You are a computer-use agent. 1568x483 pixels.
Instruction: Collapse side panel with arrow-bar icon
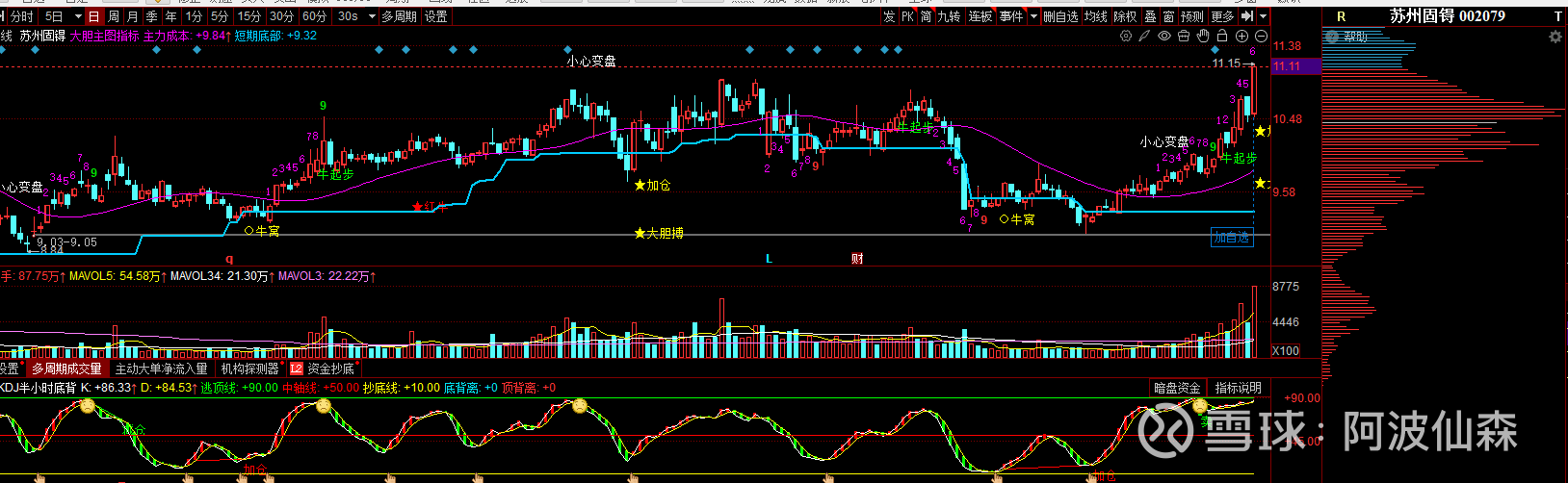coord(1247,16)
